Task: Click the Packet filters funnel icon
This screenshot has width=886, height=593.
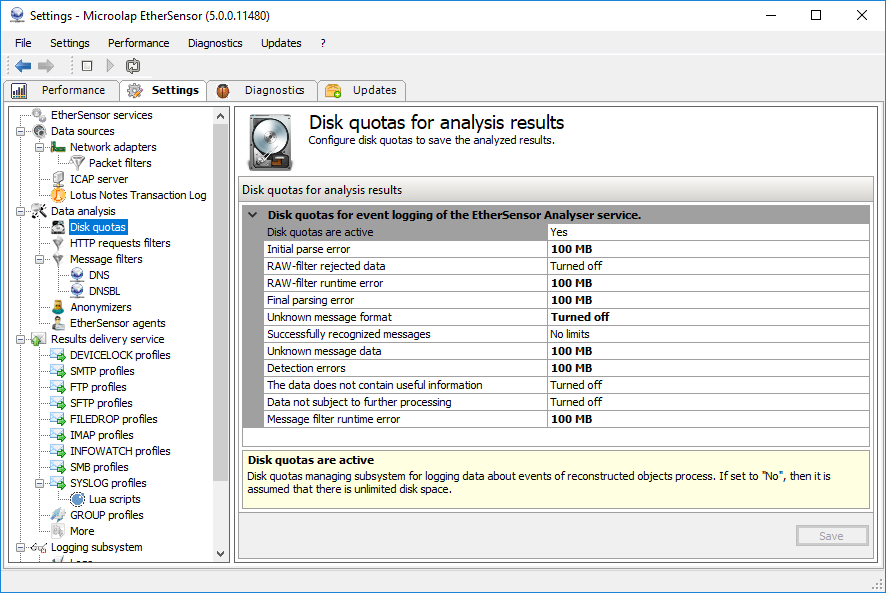Action: [x=77, y=163]
